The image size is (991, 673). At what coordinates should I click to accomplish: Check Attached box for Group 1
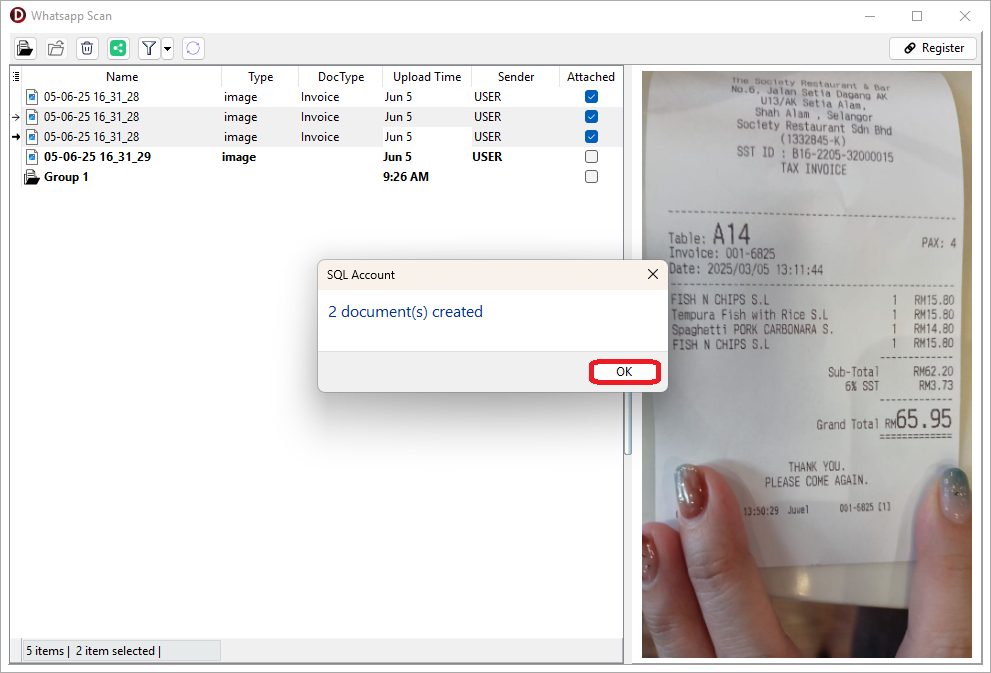(x=592, y=177)
